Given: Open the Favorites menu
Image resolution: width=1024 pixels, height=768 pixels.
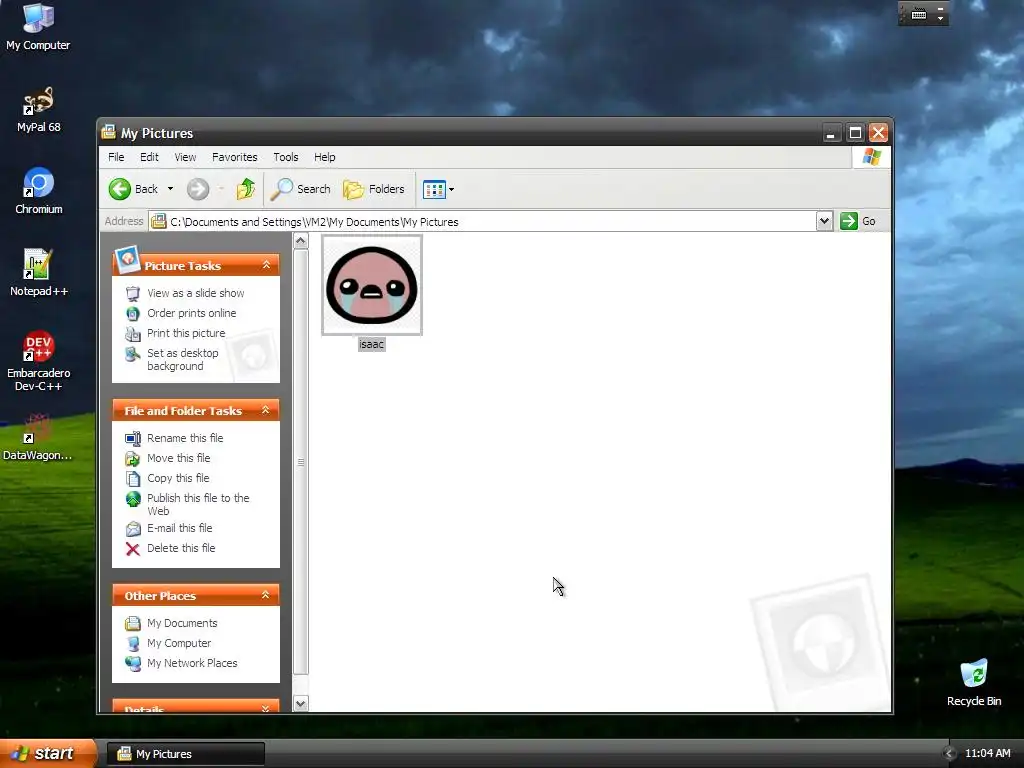Looking at the screenshot, I should (234, 157).
